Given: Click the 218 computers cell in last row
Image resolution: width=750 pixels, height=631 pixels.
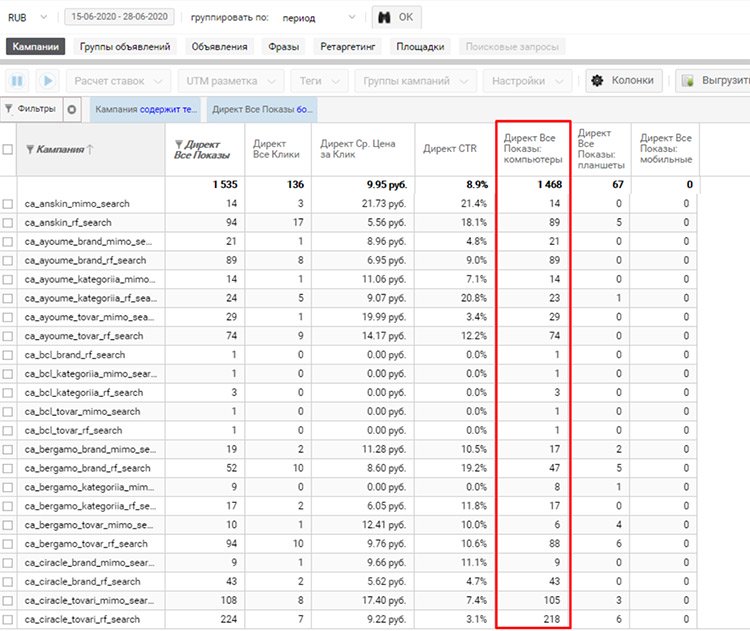Looking at the screenshot, I should pos(551,620).
